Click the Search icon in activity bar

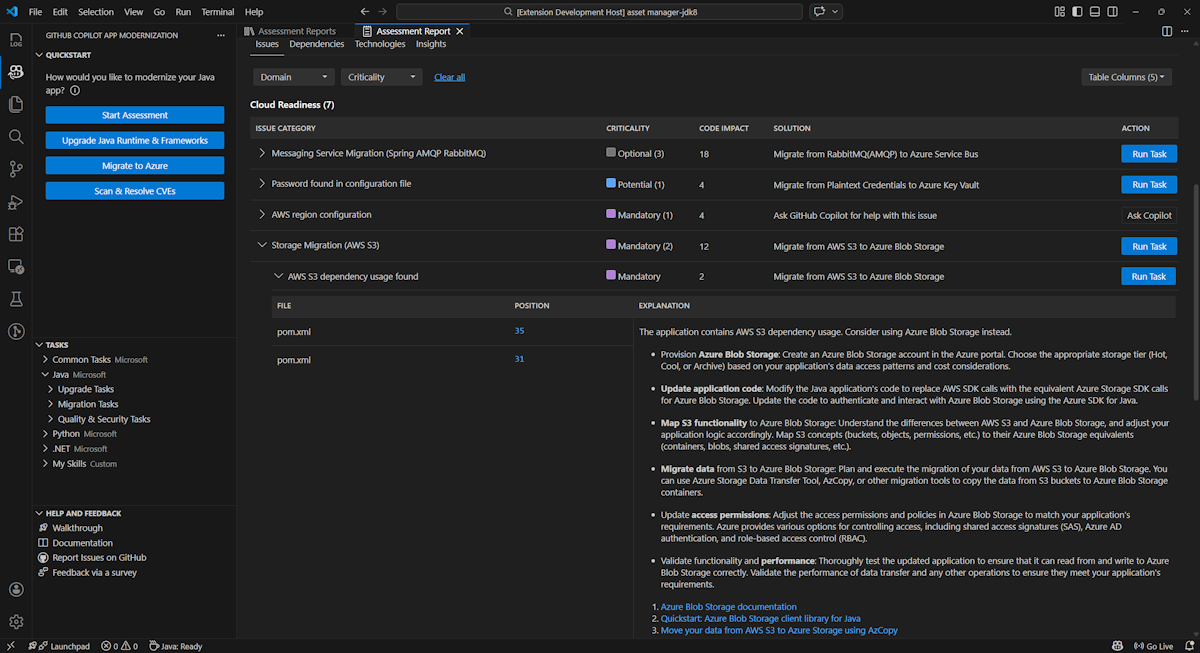[x=16, y=136]
